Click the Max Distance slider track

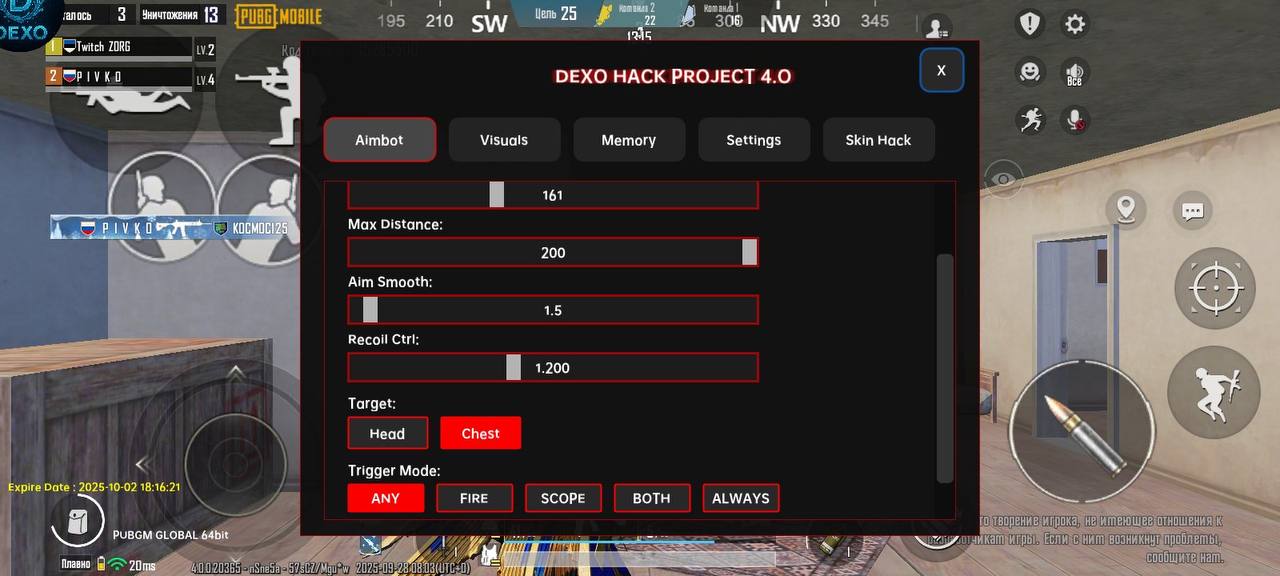click(x=553, y=252)
